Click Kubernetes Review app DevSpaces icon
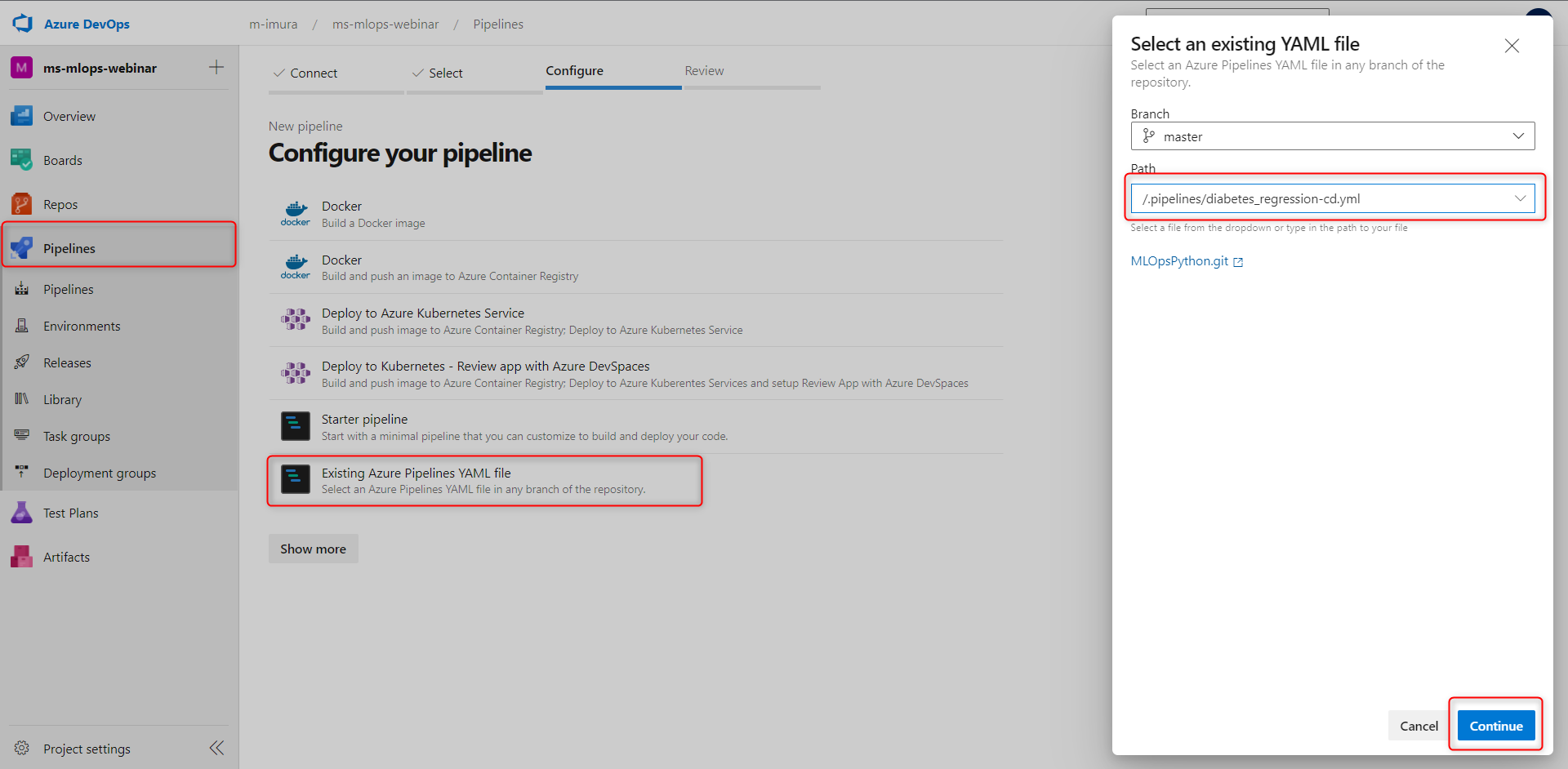The height and width of the screenshot is (769, 1568). [296, 373]
